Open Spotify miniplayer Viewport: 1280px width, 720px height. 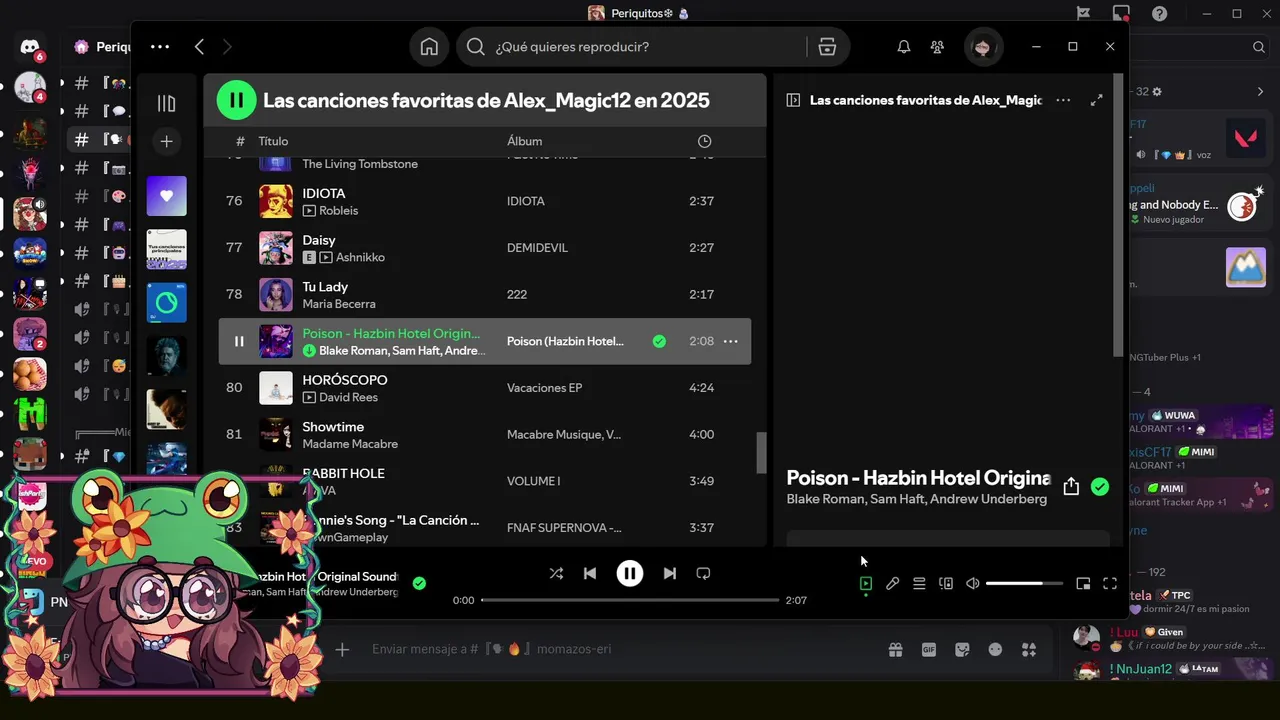click(x=1083, y=583)
